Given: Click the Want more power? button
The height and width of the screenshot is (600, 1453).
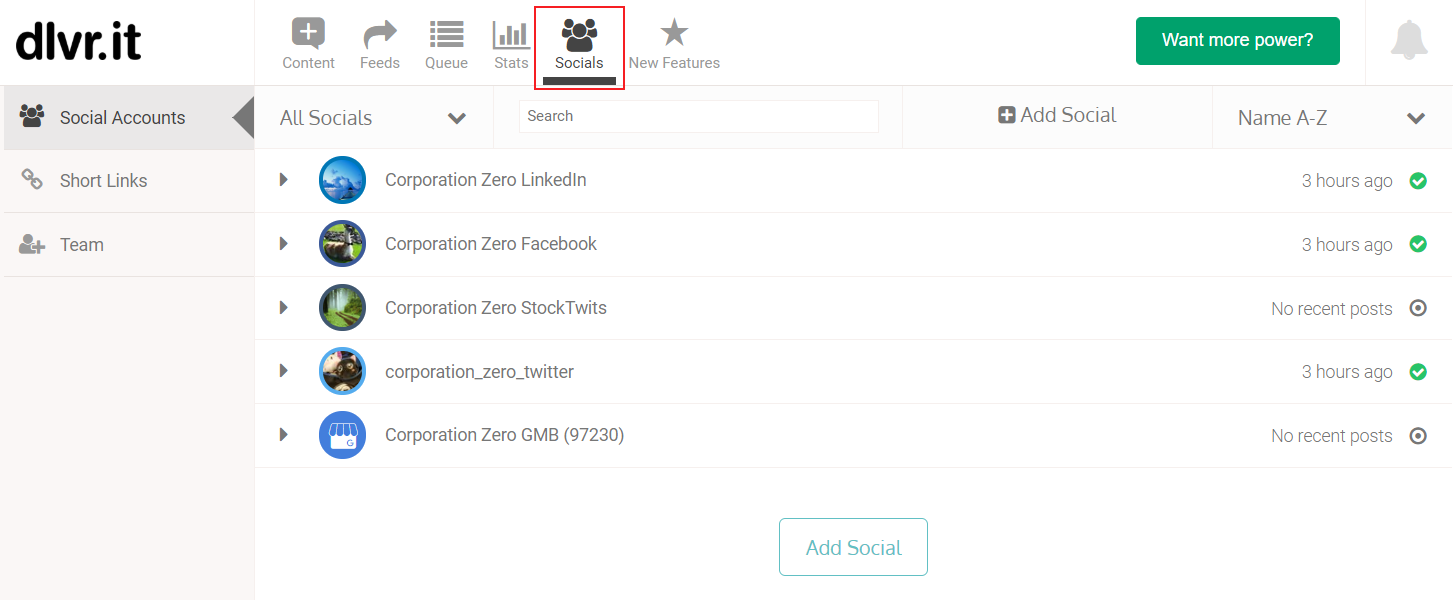Looking at the screenshot, I should (x=1238, y=41).
